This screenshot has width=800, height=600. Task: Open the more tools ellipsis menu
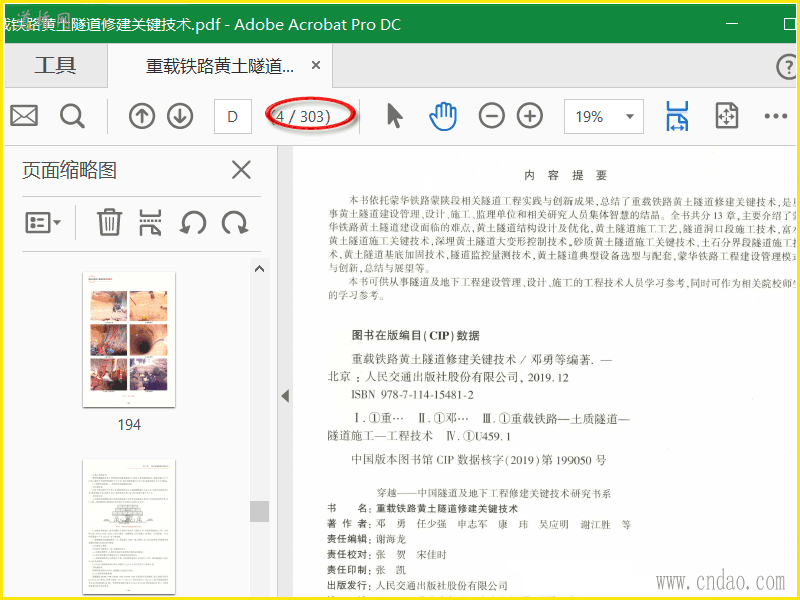pos(776,116)
